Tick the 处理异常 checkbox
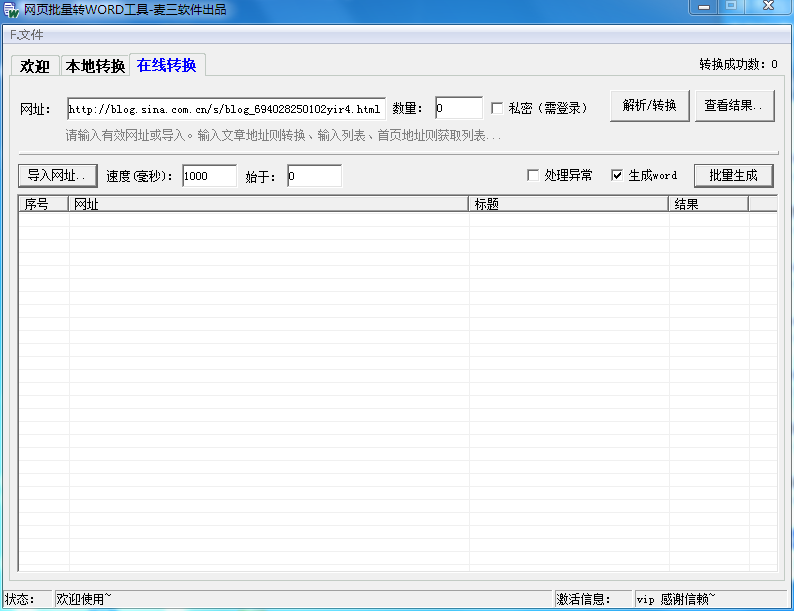The width and height of the screenshot is (794, 611). pos(533,175)
